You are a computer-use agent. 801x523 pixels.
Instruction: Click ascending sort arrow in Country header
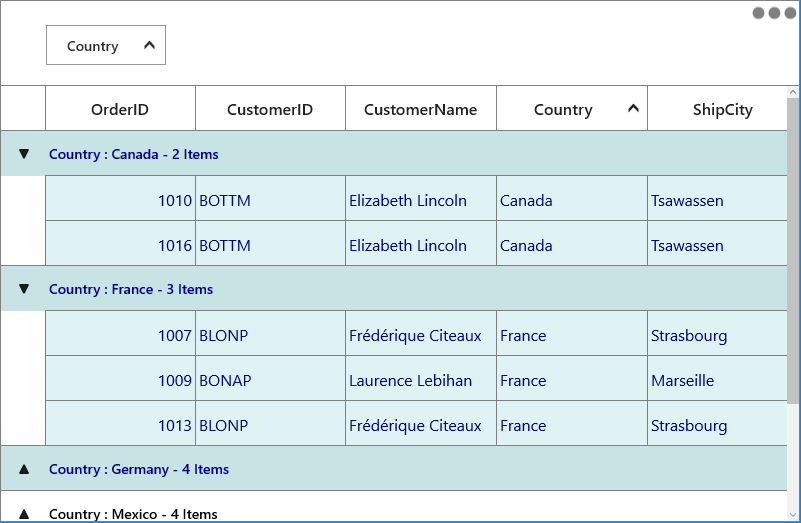click(633, 108)
